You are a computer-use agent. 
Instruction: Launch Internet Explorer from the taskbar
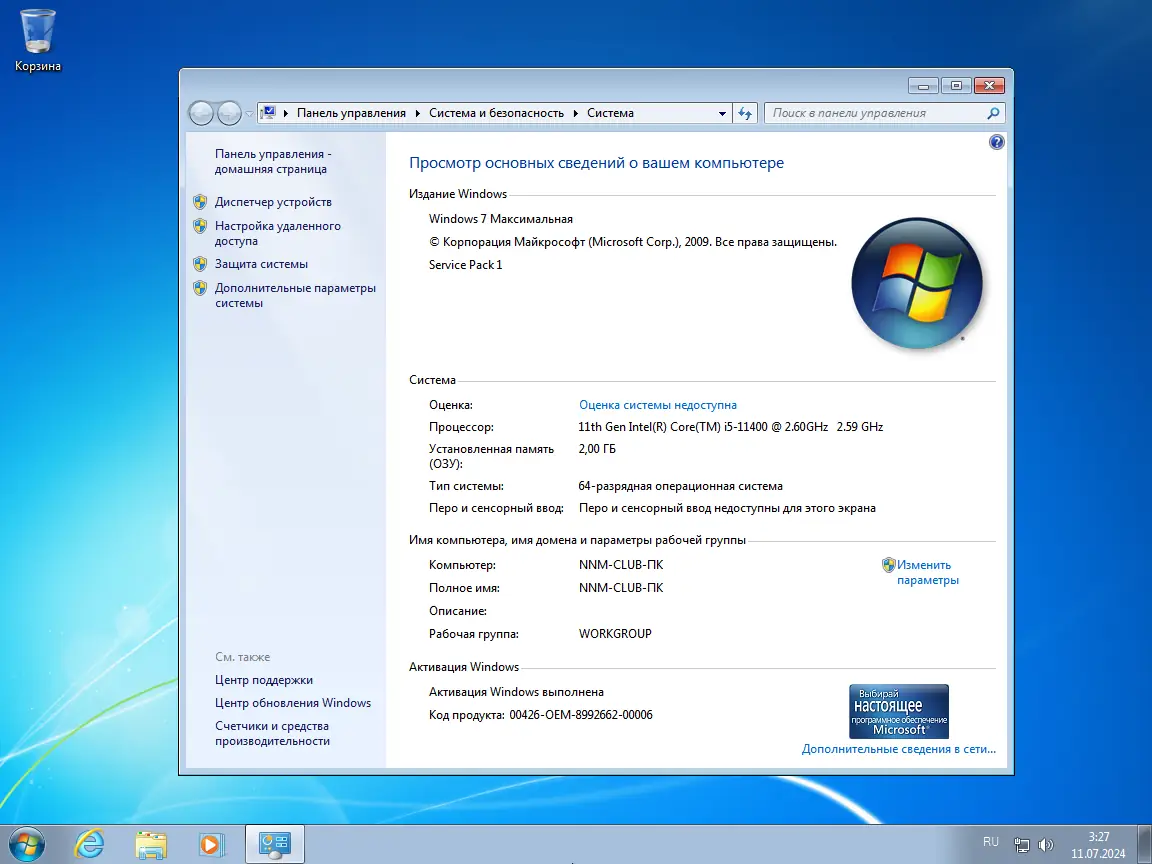[x=89, y=843]
